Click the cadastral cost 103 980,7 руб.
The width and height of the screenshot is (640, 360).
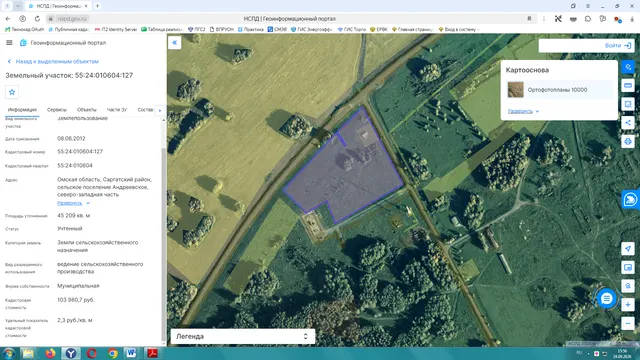pyautogui.click(x=76, y=300)
